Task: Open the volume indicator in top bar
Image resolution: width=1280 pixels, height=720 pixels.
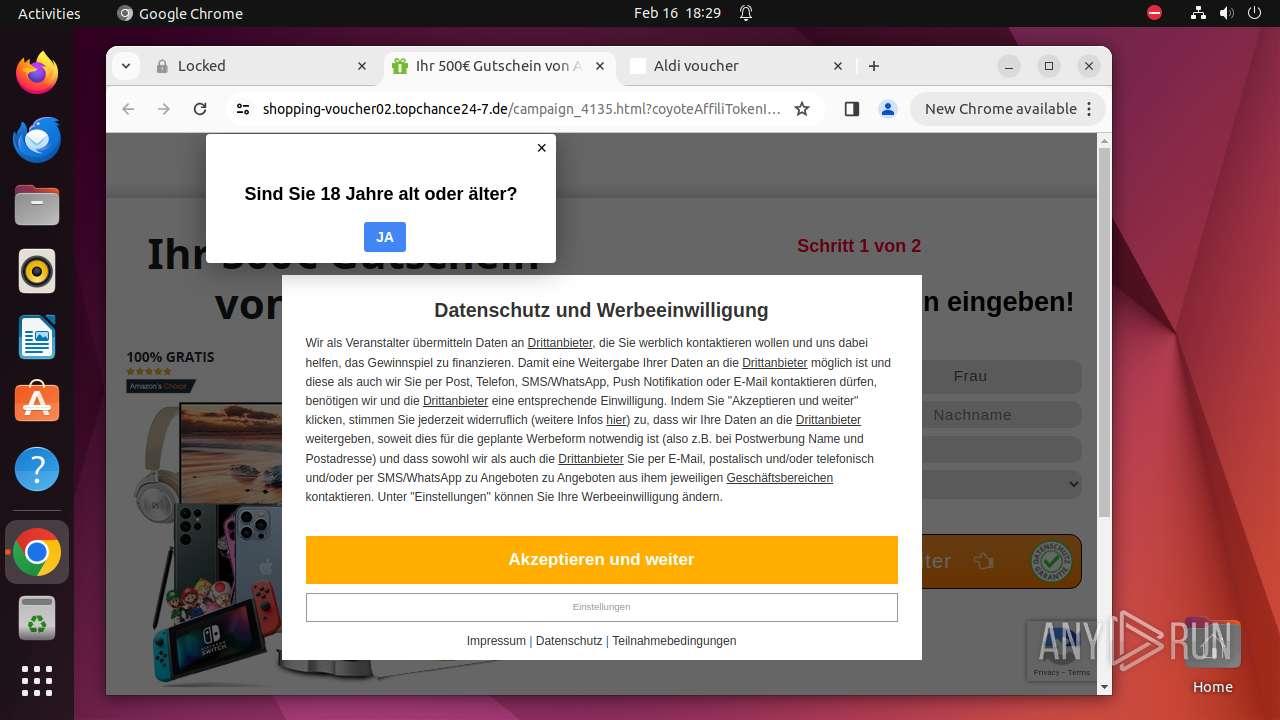Action: pyautogui.click(x=1226, y=13)
